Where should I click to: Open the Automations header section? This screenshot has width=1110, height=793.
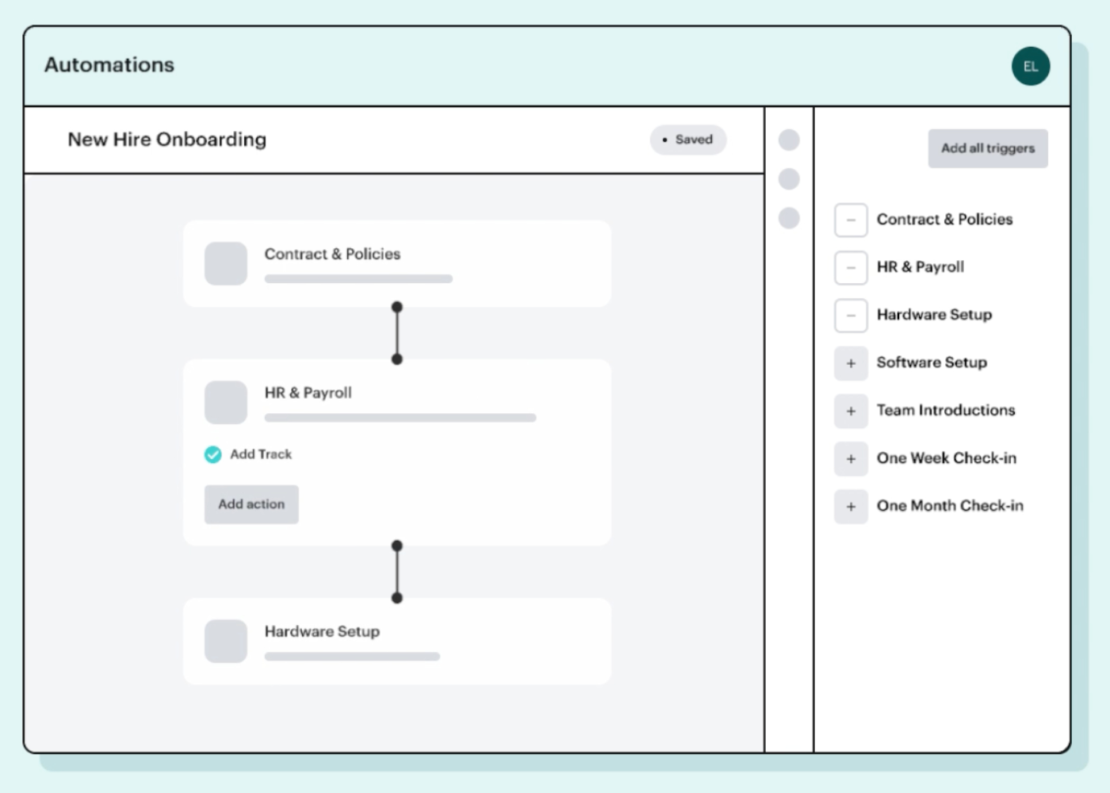tap(109, 65)
